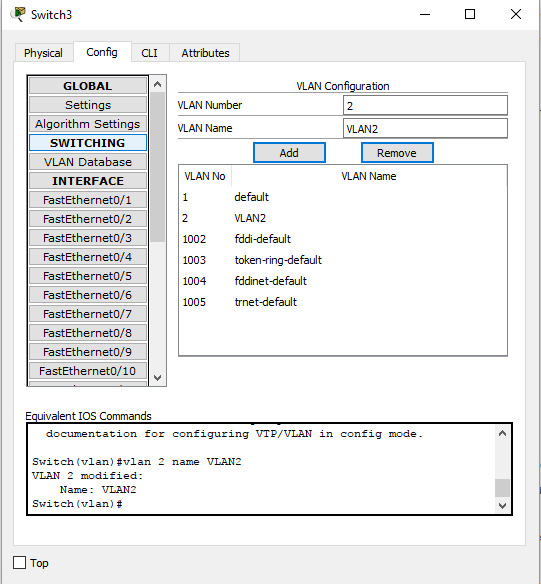Focus the VLAN Name input field
The image size is (541, 584).
[425, 128]
